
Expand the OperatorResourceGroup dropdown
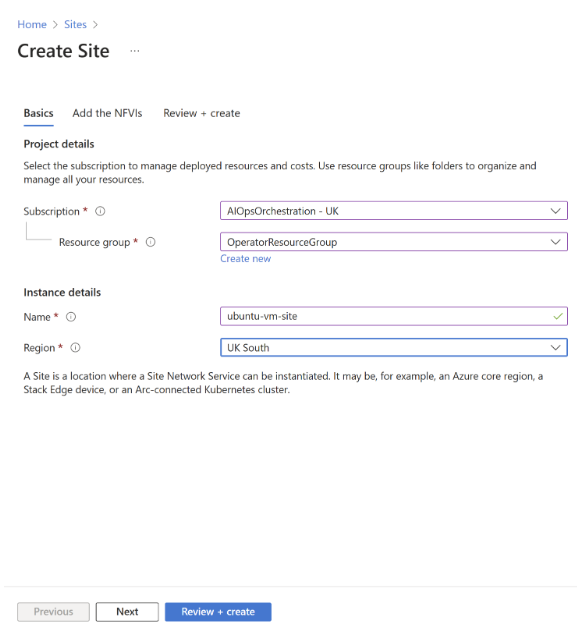click(x=394, y=242)
